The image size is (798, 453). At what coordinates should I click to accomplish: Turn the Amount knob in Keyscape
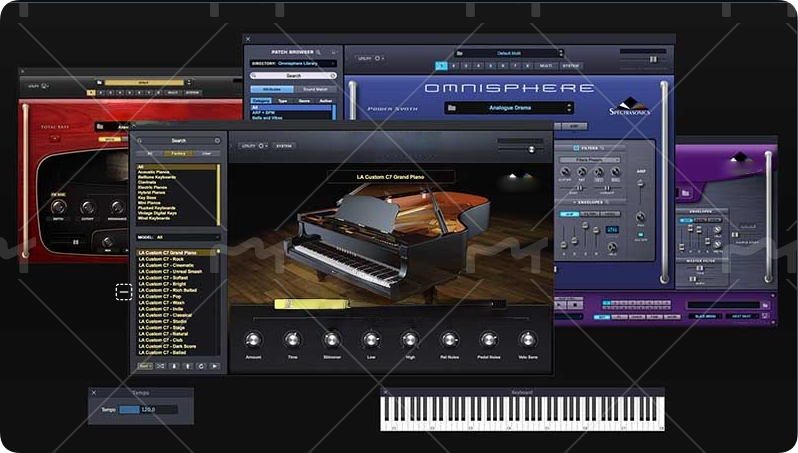point(253,339)
